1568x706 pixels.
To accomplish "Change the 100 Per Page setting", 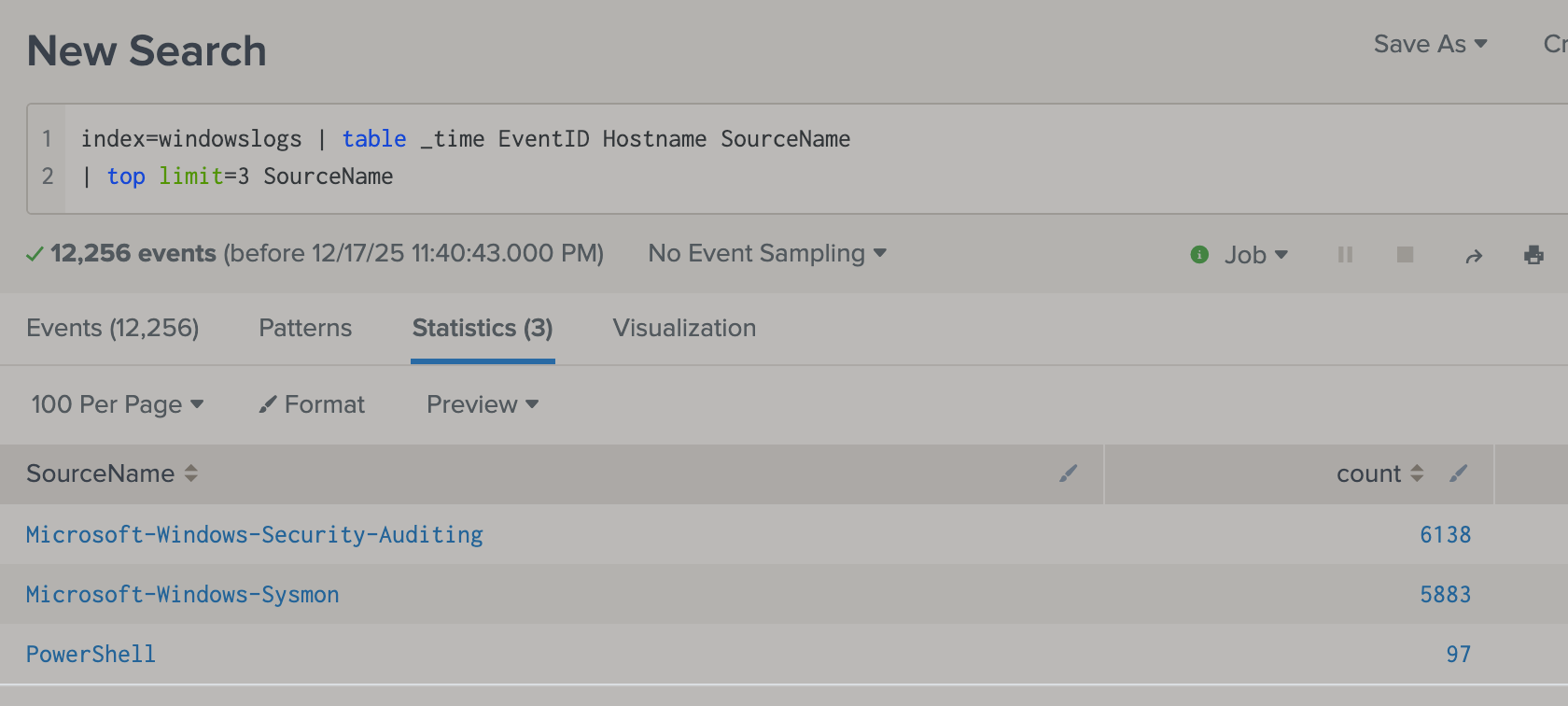I will coord(117,404).
